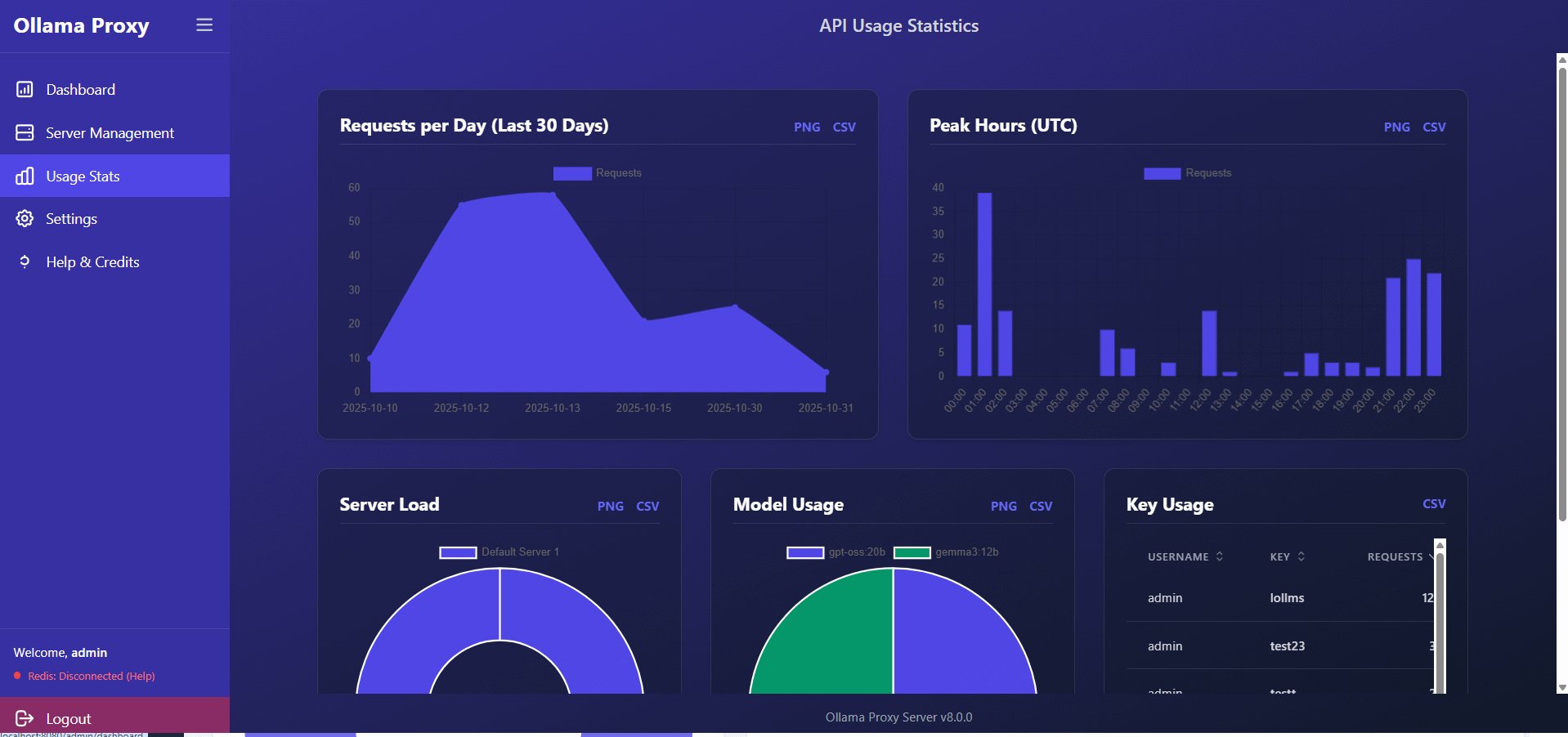Click admin username in lollms row

click(1165, 598)
